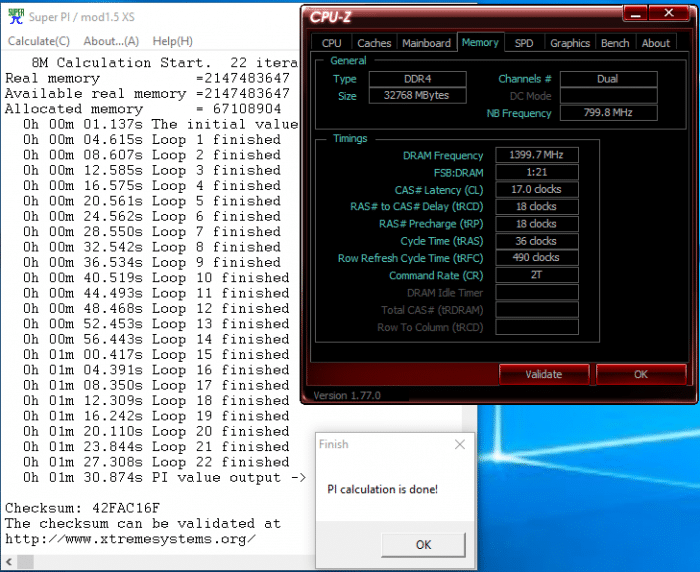Minimize the CPU-Z window

coord(635,13)
